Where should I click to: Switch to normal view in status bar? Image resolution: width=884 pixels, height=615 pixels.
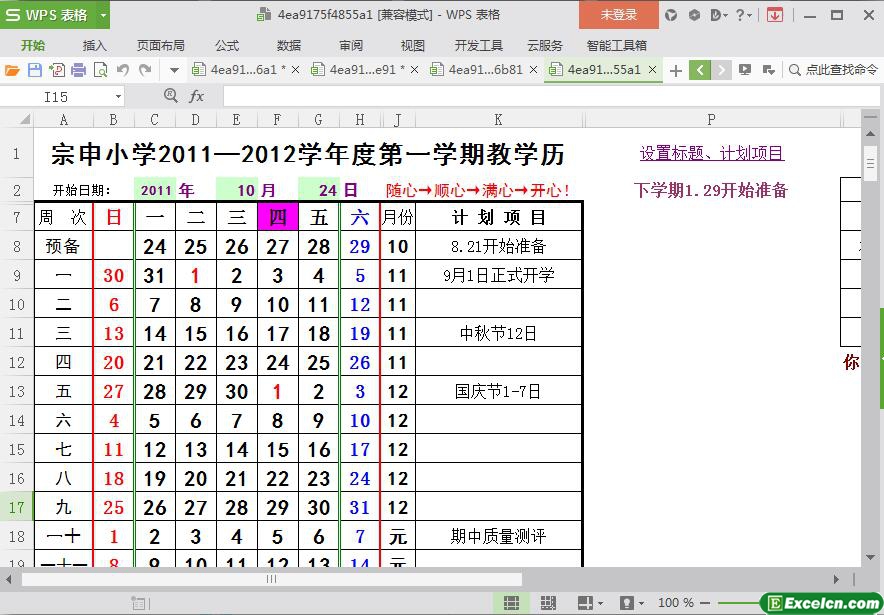coord(511,603)
